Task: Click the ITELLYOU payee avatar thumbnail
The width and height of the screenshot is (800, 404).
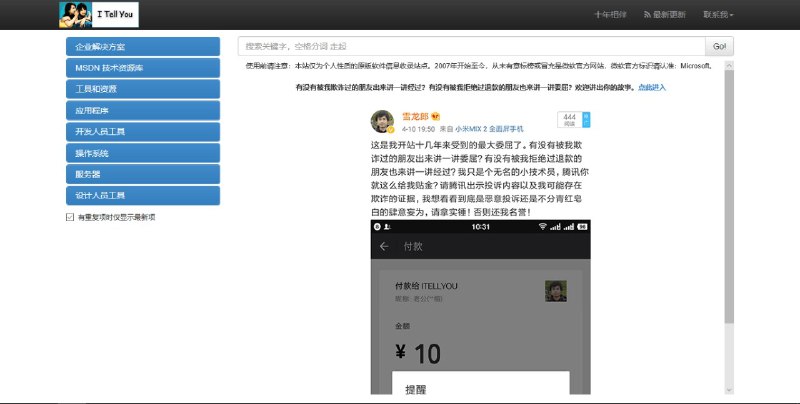Action: coord(556,291)
